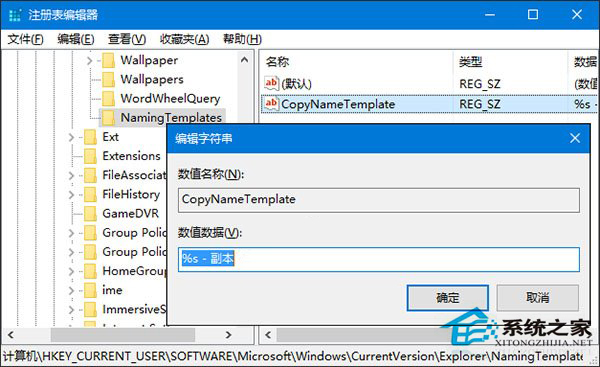Image resolution: width=600 pixels, height=367 pixels.
Task: Select the NamingTemplates tree item text
Action: (171, 118)
